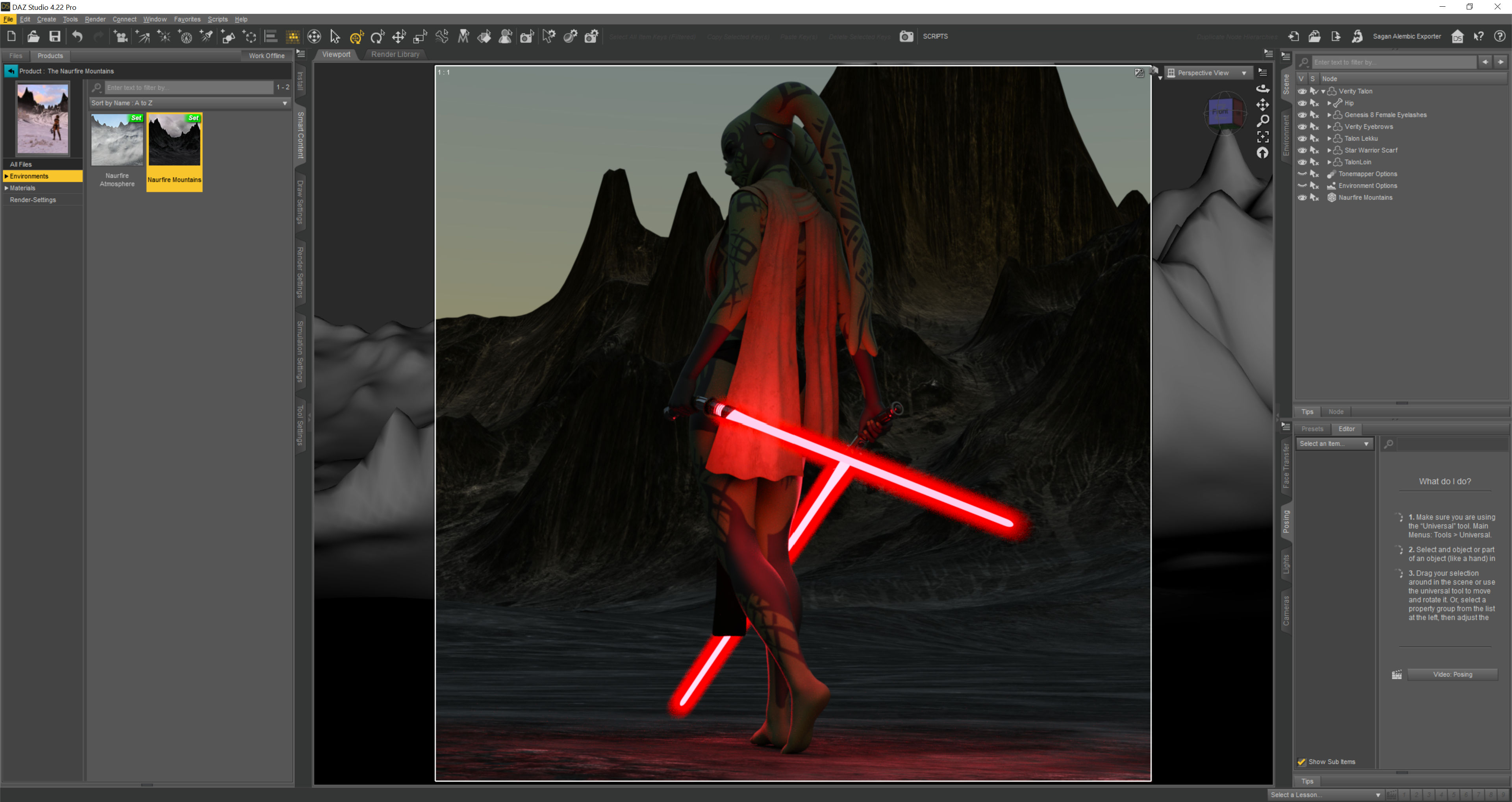Viewport: 1512px width, 802px height.
Task: Click the Render camera icon
Action: coord(906,36)
